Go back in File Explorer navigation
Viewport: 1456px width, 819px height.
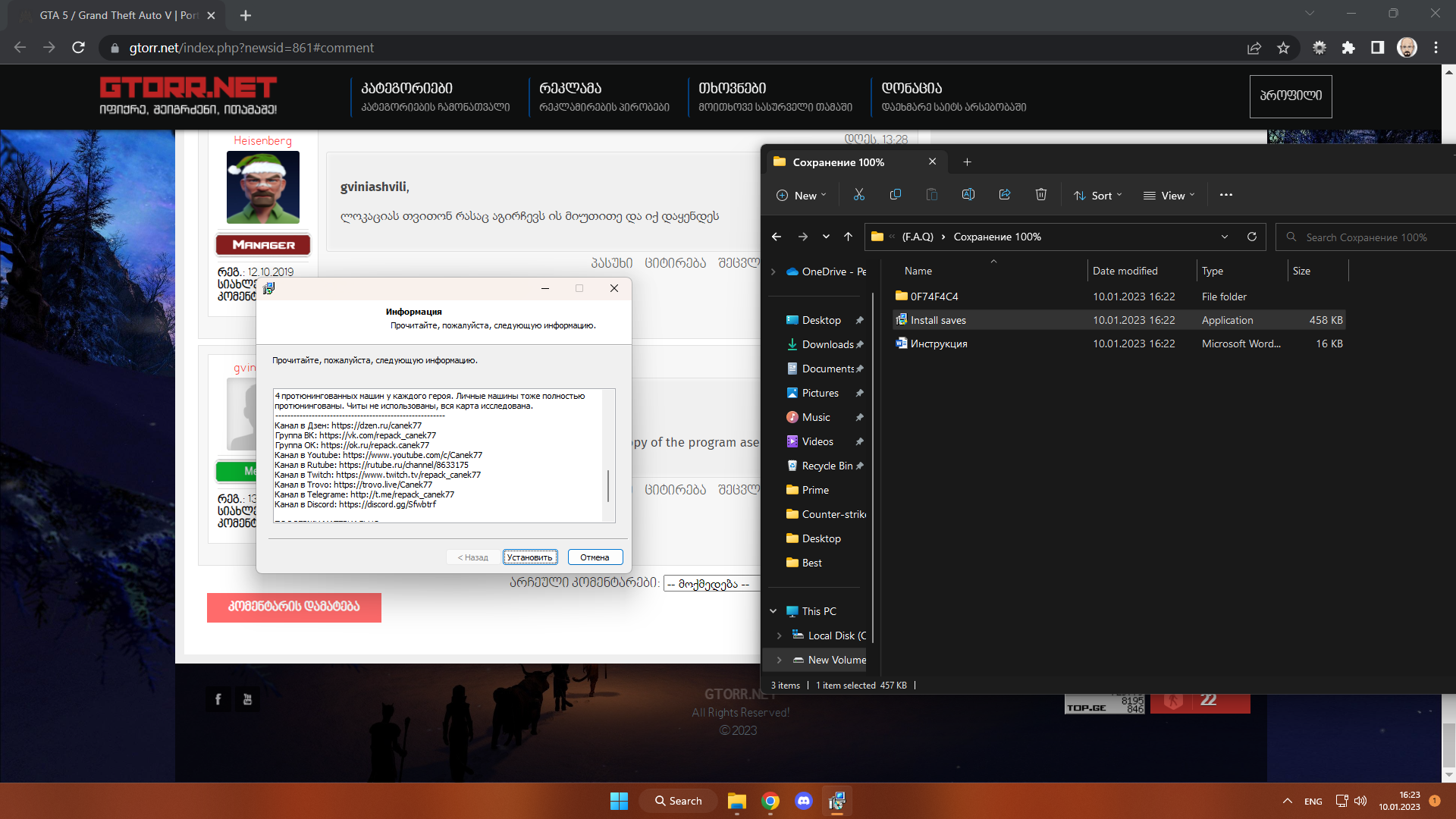[x=777, y=237]
